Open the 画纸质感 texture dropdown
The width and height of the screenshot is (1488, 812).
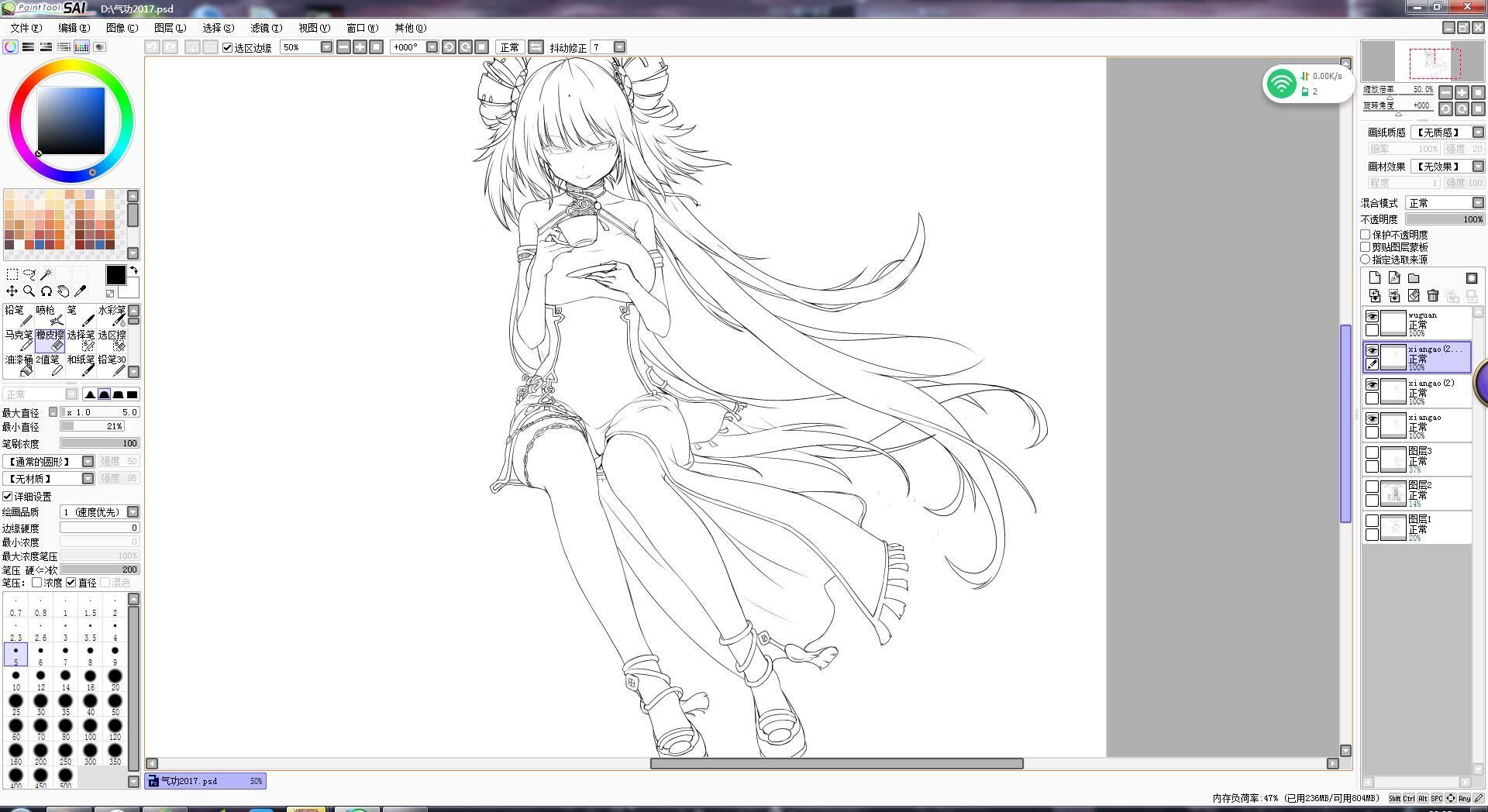(1478, 132)
